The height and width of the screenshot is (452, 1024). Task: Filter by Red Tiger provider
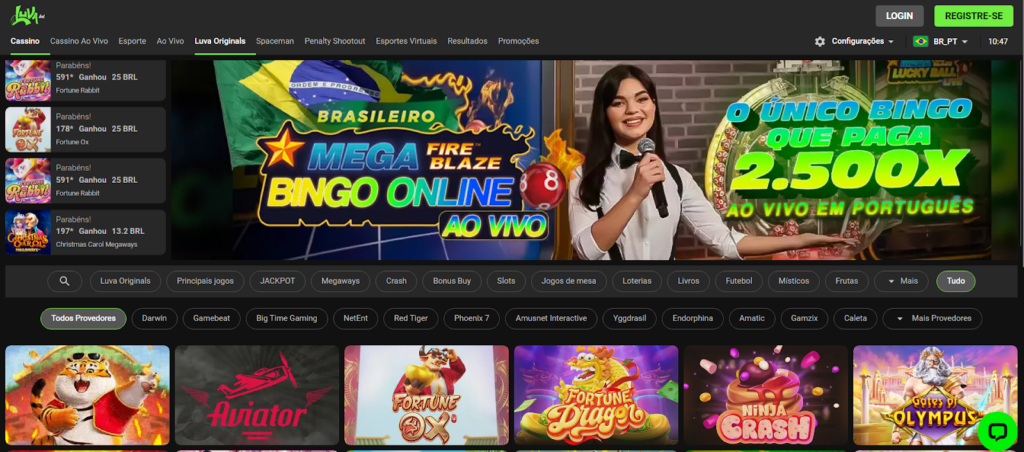tap(411, 318)
